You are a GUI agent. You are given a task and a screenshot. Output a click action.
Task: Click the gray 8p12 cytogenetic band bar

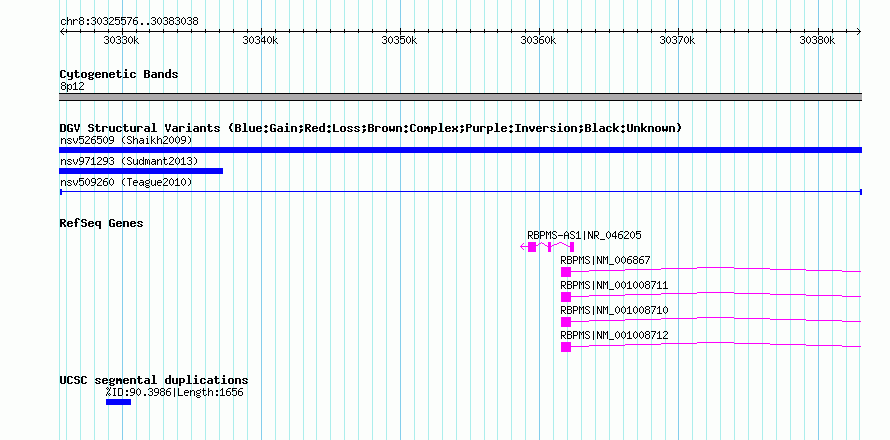click(460, 97)
